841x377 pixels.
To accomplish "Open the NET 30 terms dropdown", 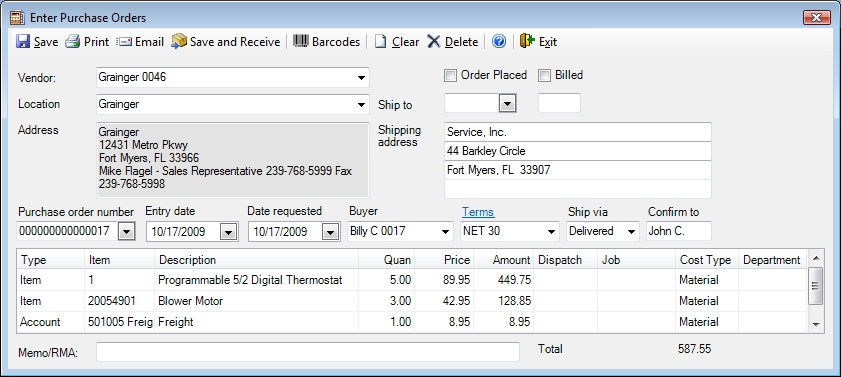I will (551, 232).
